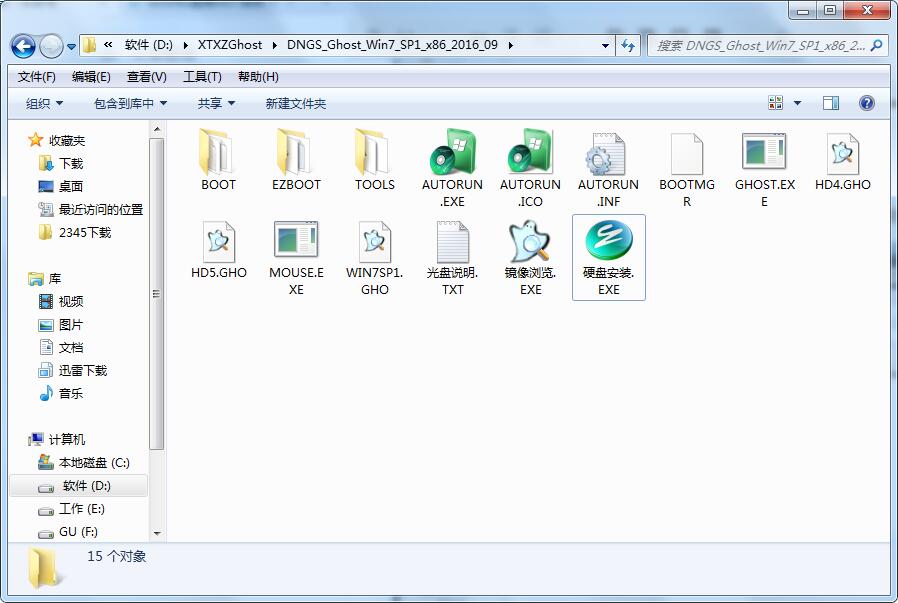The width and height of the screenshot is (898, 603).
Task: Select the WIN7SP1.GHO image file
Action: [374, 244]
